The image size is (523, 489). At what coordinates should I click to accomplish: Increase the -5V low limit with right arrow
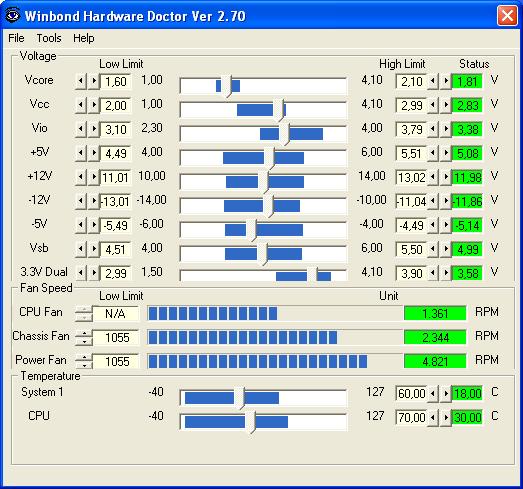click(x=94, y=225)
